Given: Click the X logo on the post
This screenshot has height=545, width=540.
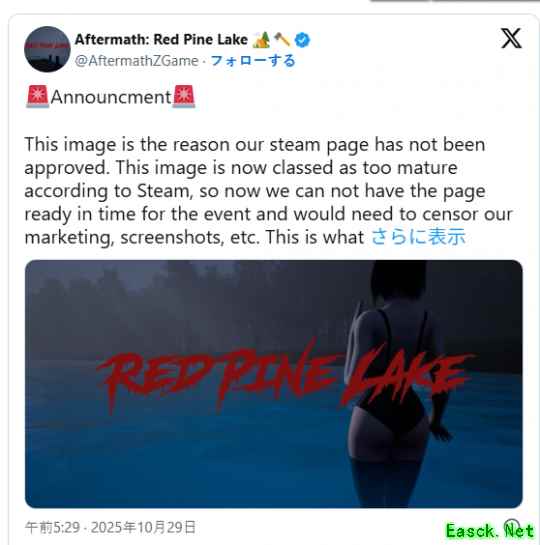Looking at the screenshot, I should tap(511, 38).
